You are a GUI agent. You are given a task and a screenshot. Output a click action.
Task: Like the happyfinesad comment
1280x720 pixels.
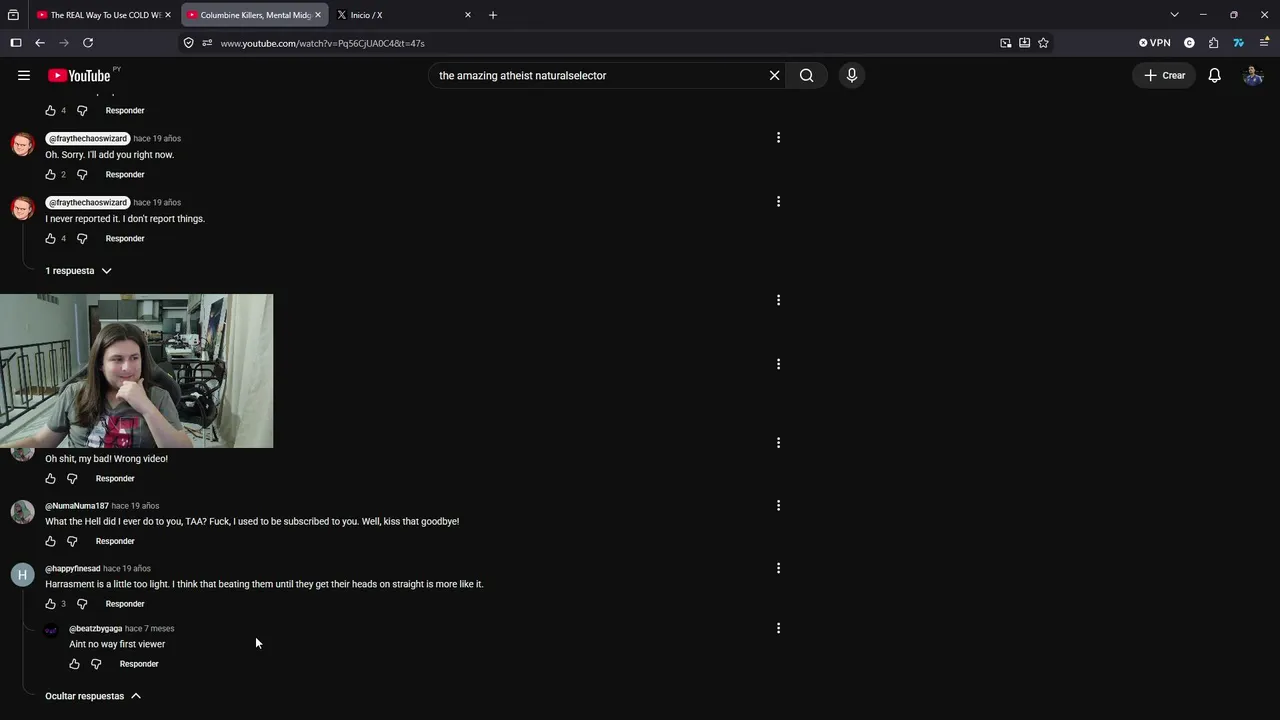pos(51,604)
